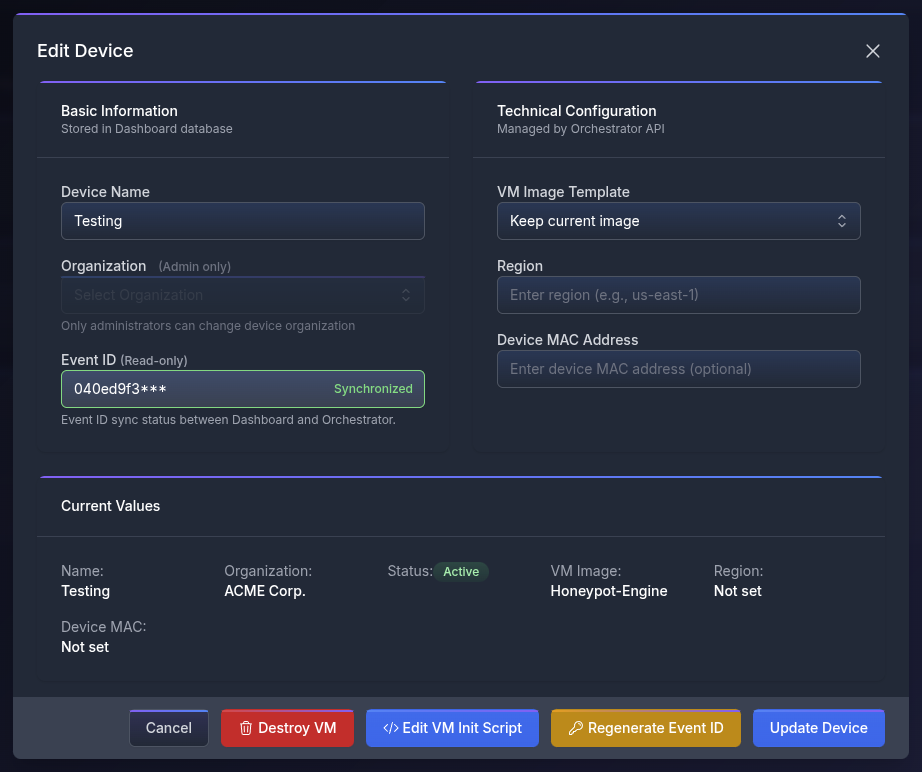Click the Current Values section heading
The width and height of the screenshot is (922, 772).
[110, 506]
